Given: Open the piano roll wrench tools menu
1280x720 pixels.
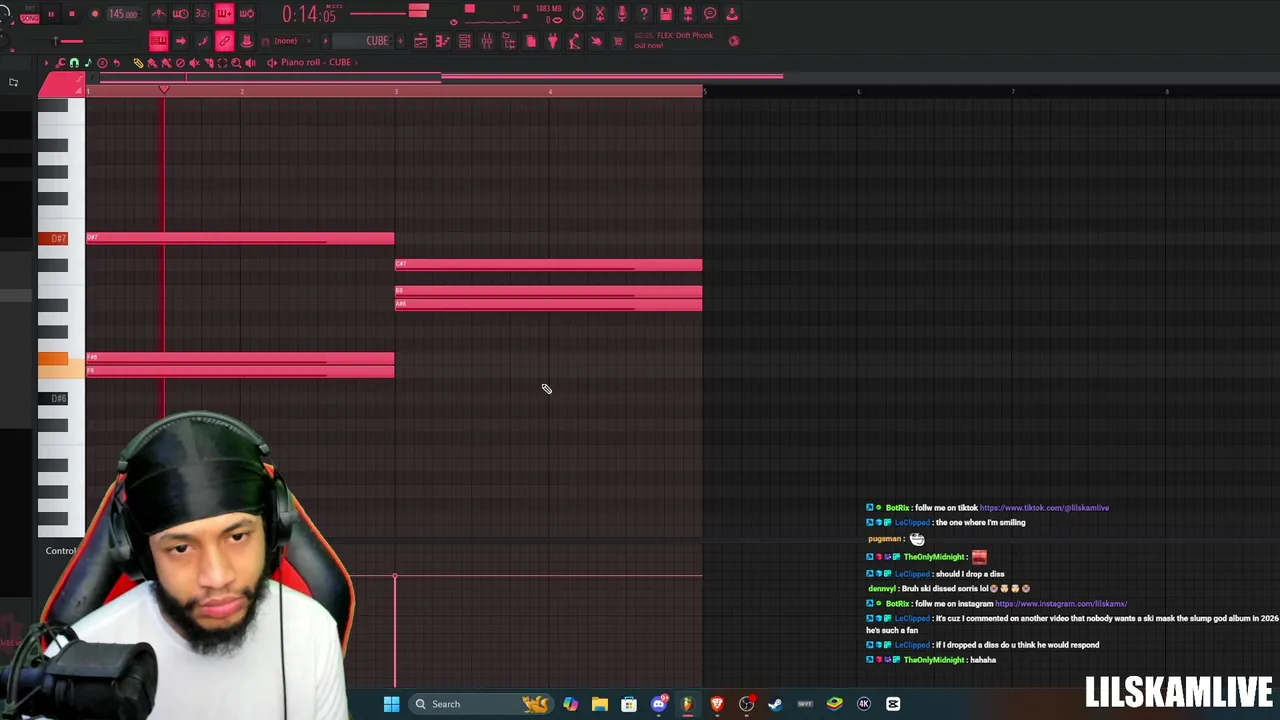Looking at the screenshot, I should [60, 62].
